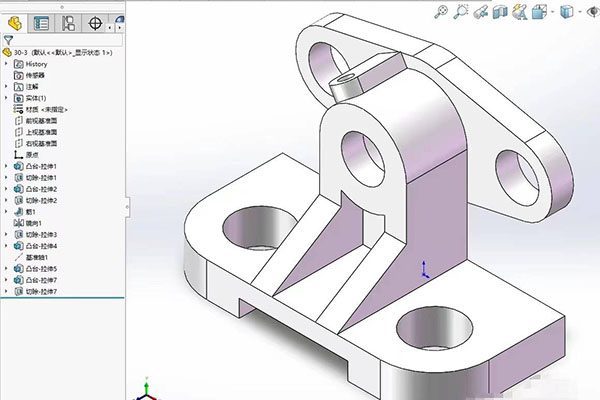The height and width of the screenshot is (400, 600).
Task: Click the 凸台-拉伸7 boss-extrude icon
Action: coord(19,280)
